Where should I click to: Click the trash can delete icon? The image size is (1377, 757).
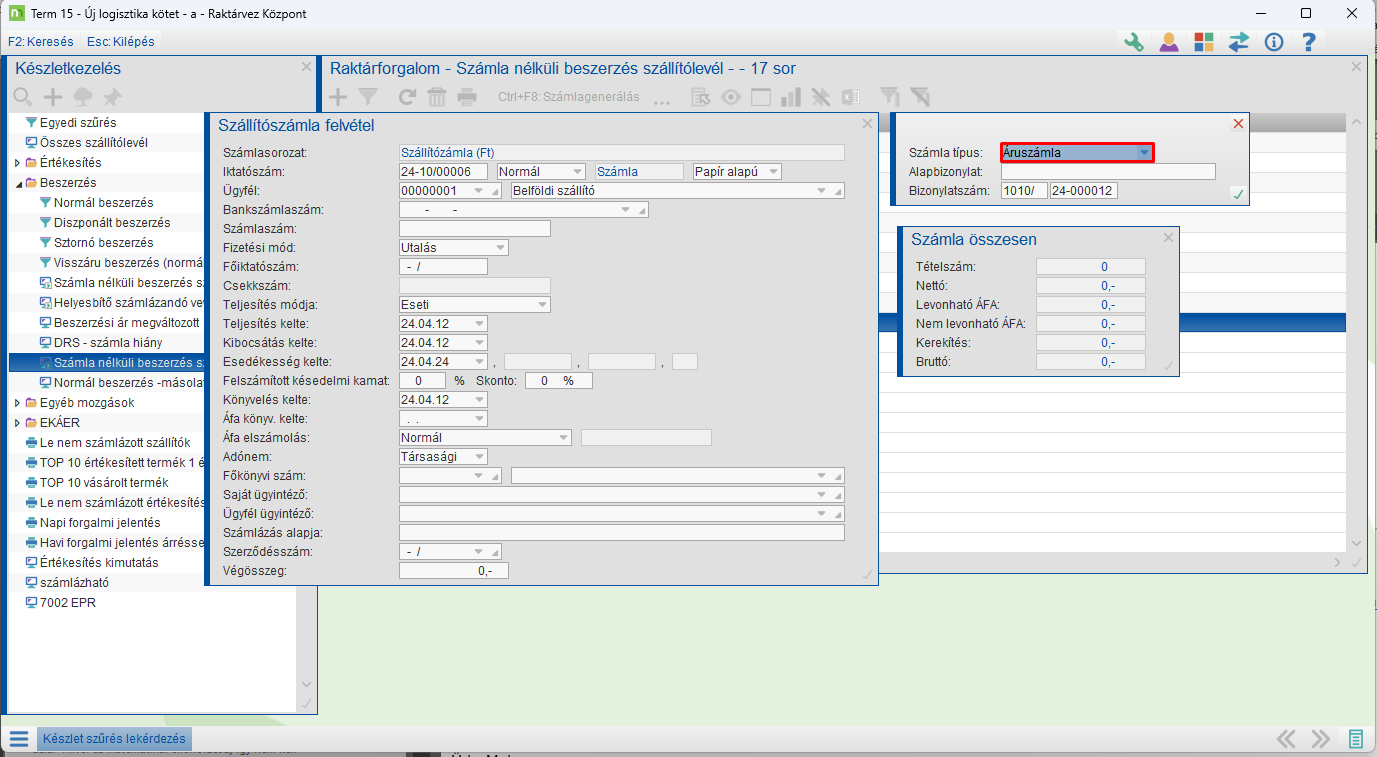pos(437,97)
